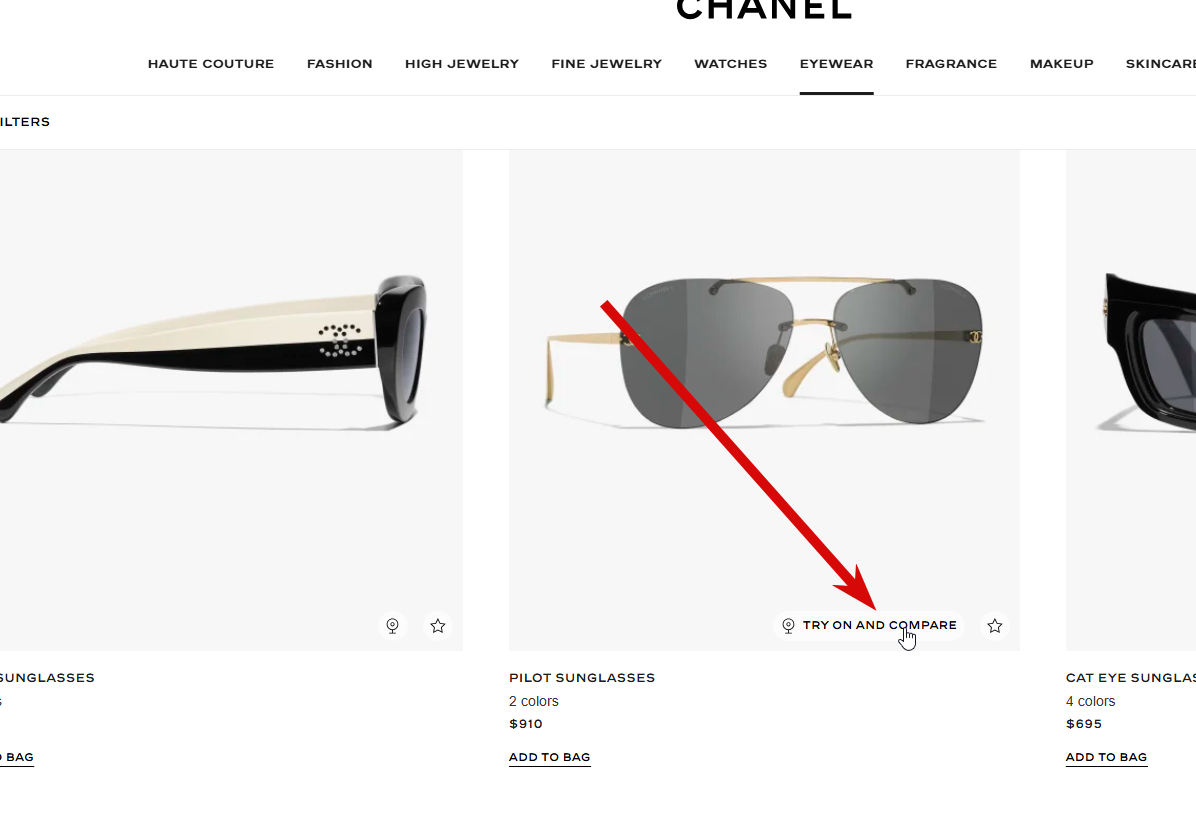The height and width of the screenshot is (816, 1196).
Task: Open the Fashion menu
Action: click(339, 64)
